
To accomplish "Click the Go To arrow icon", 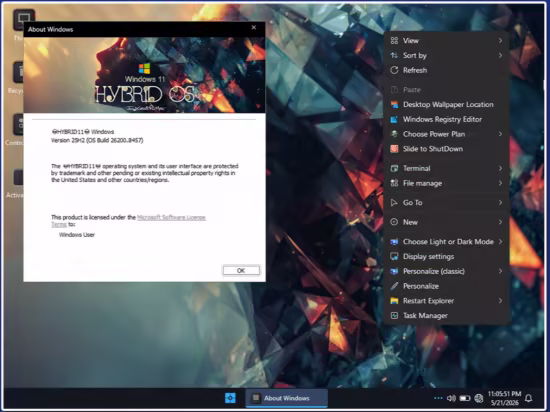I will point(394,202).
